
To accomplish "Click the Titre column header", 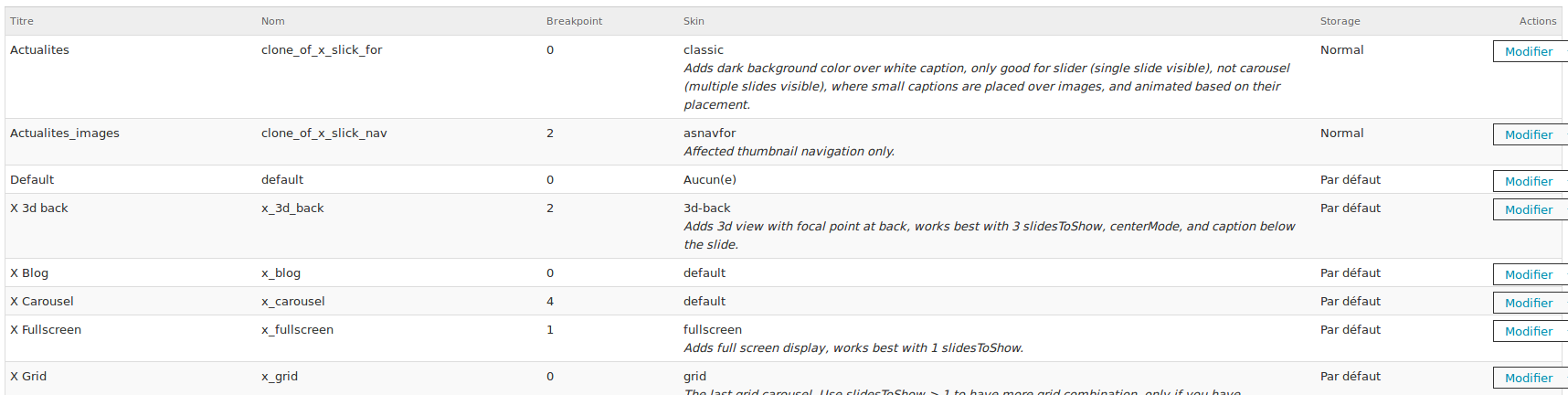I will (x=22, y=21).
